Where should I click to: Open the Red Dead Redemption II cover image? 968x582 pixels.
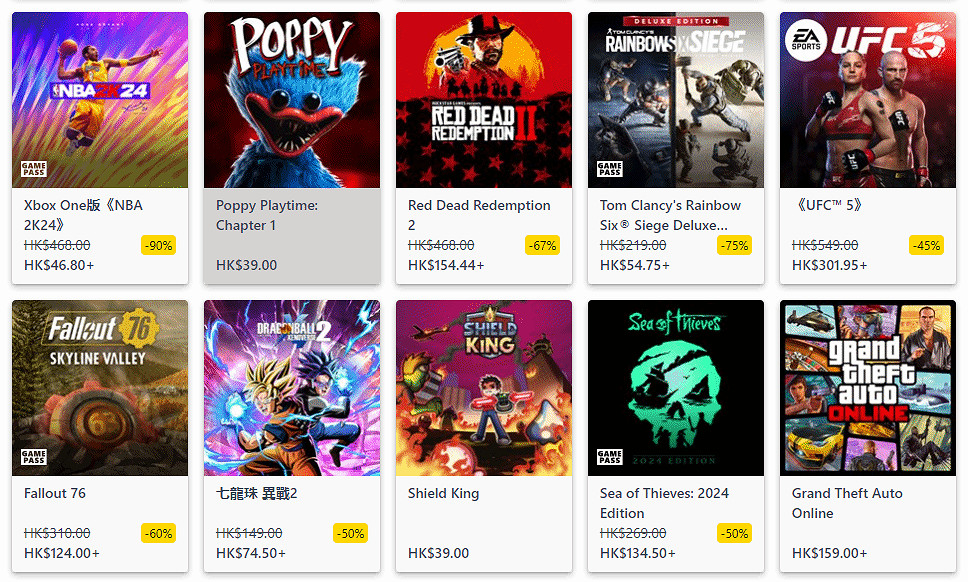tap(484, 100)
